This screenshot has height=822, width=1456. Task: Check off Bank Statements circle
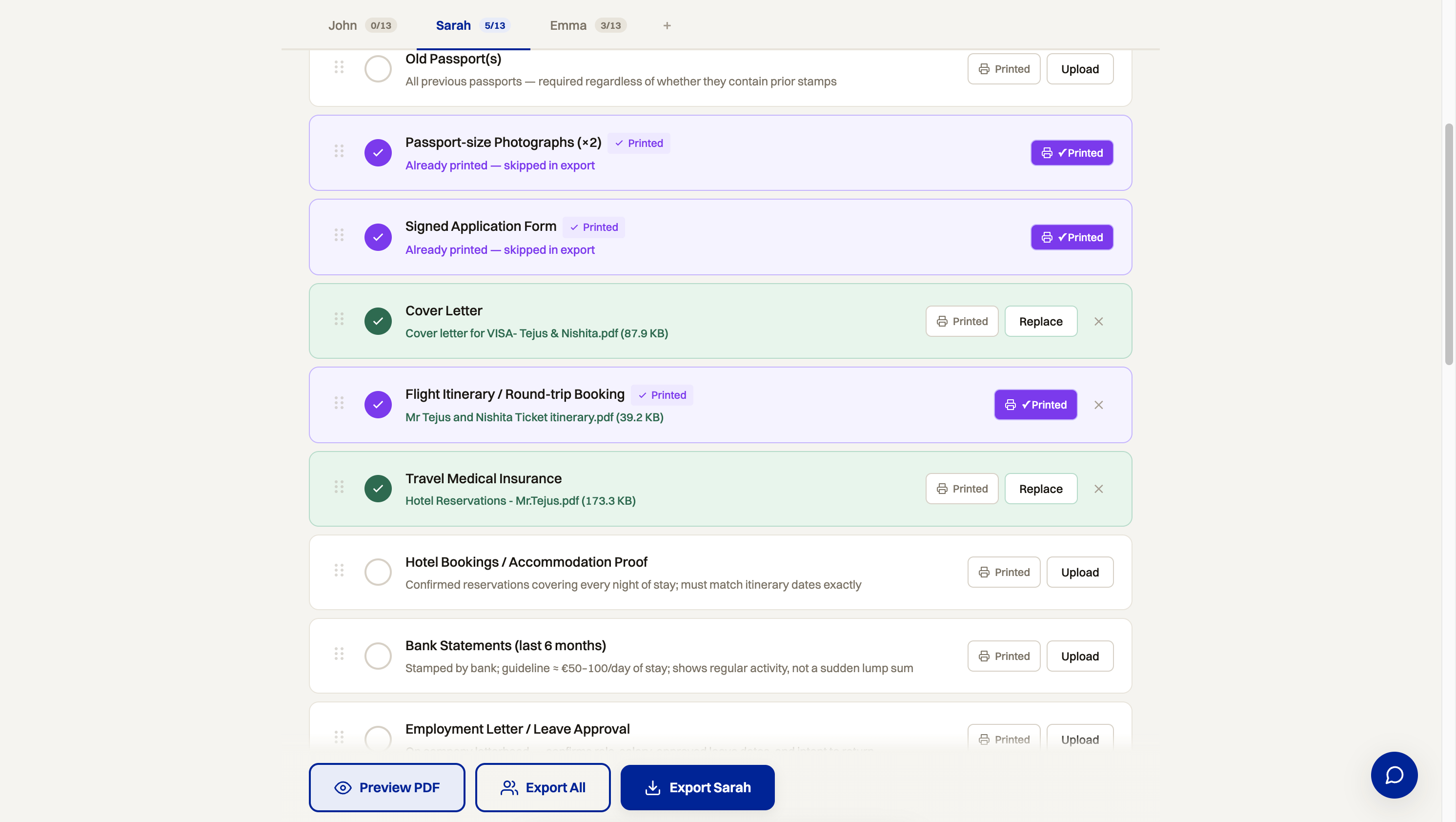point(378,656)
